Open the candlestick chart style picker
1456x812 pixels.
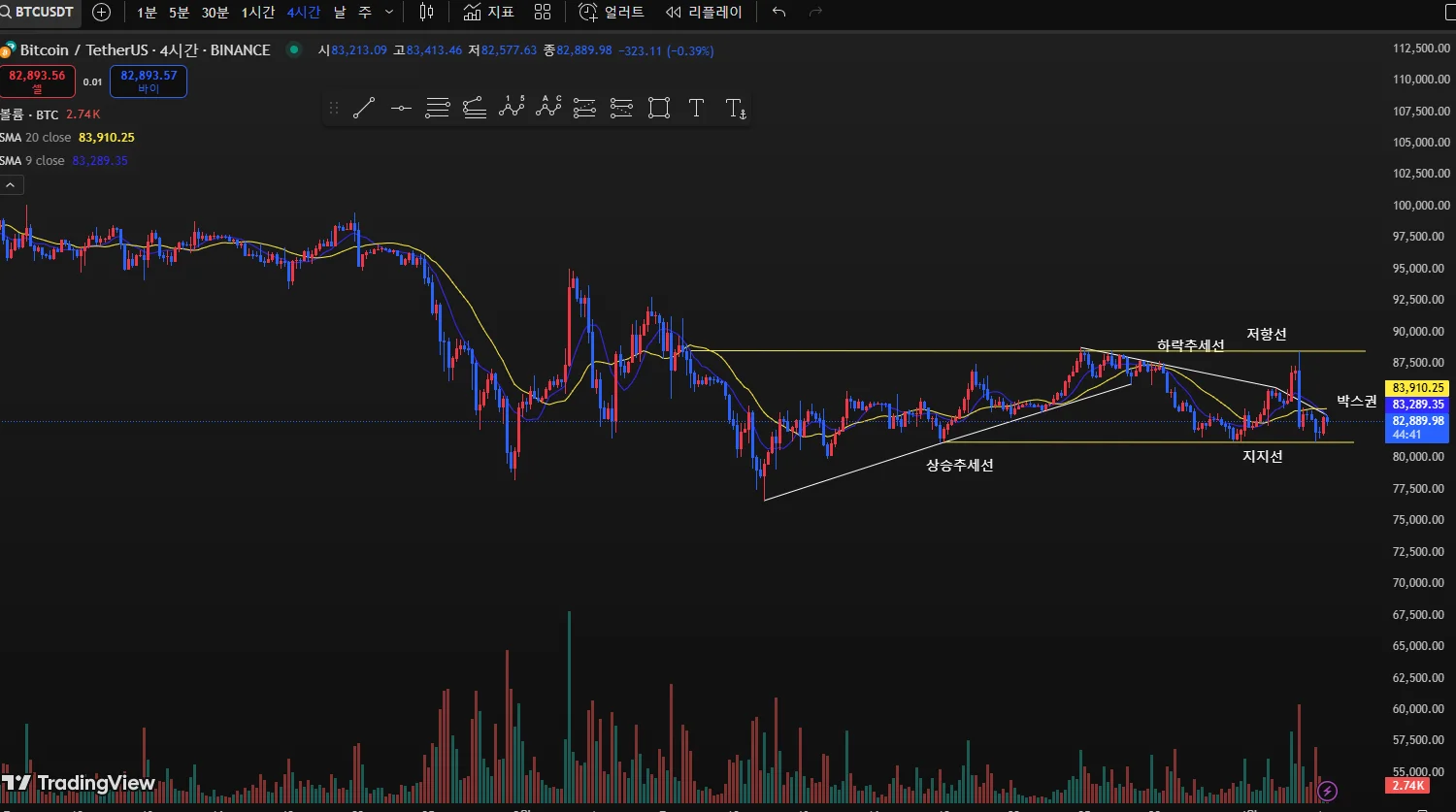click(427, 13)
